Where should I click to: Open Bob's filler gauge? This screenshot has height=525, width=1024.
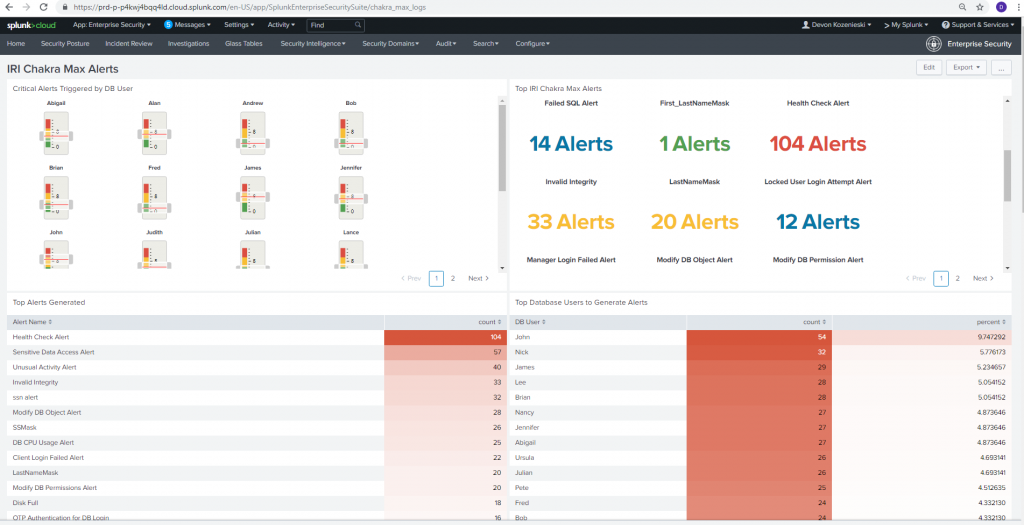[351, 133]
